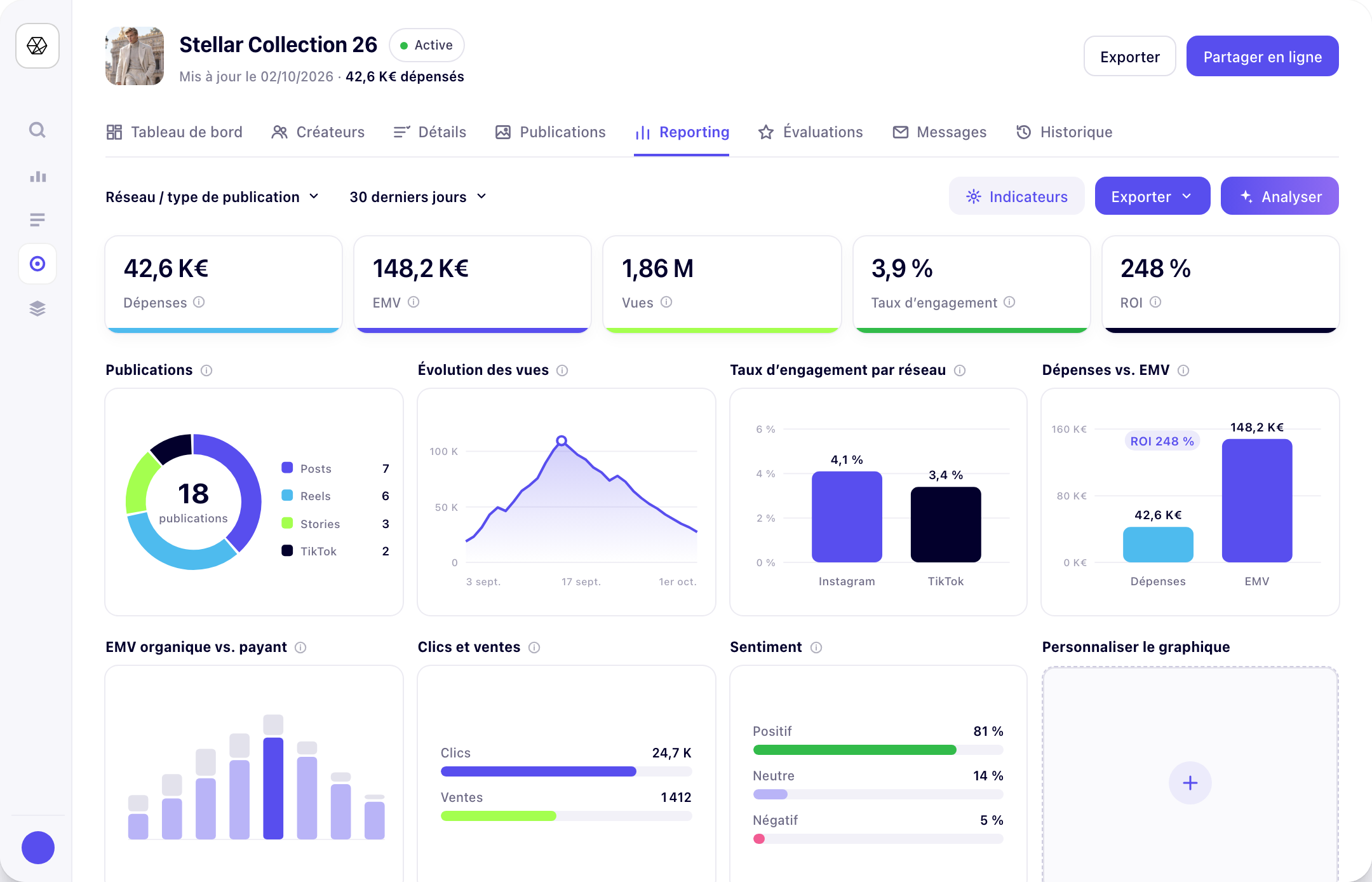Click the top Exporter outline button
This screenshot has width=1372, height=882.
(x=1129, y=57)
